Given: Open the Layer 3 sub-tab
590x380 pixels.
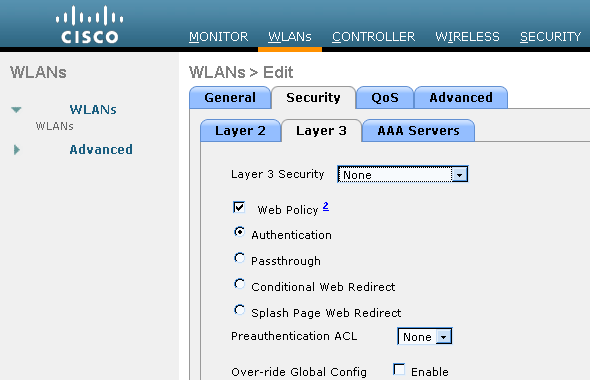Looking at the screenshot, I should coord(321,131).
